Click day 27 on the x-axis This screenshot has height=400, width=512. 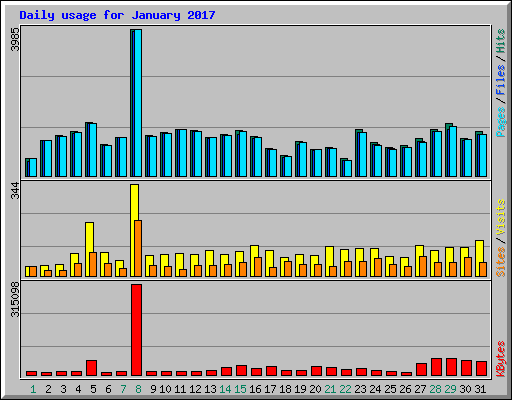coord(420,389)
